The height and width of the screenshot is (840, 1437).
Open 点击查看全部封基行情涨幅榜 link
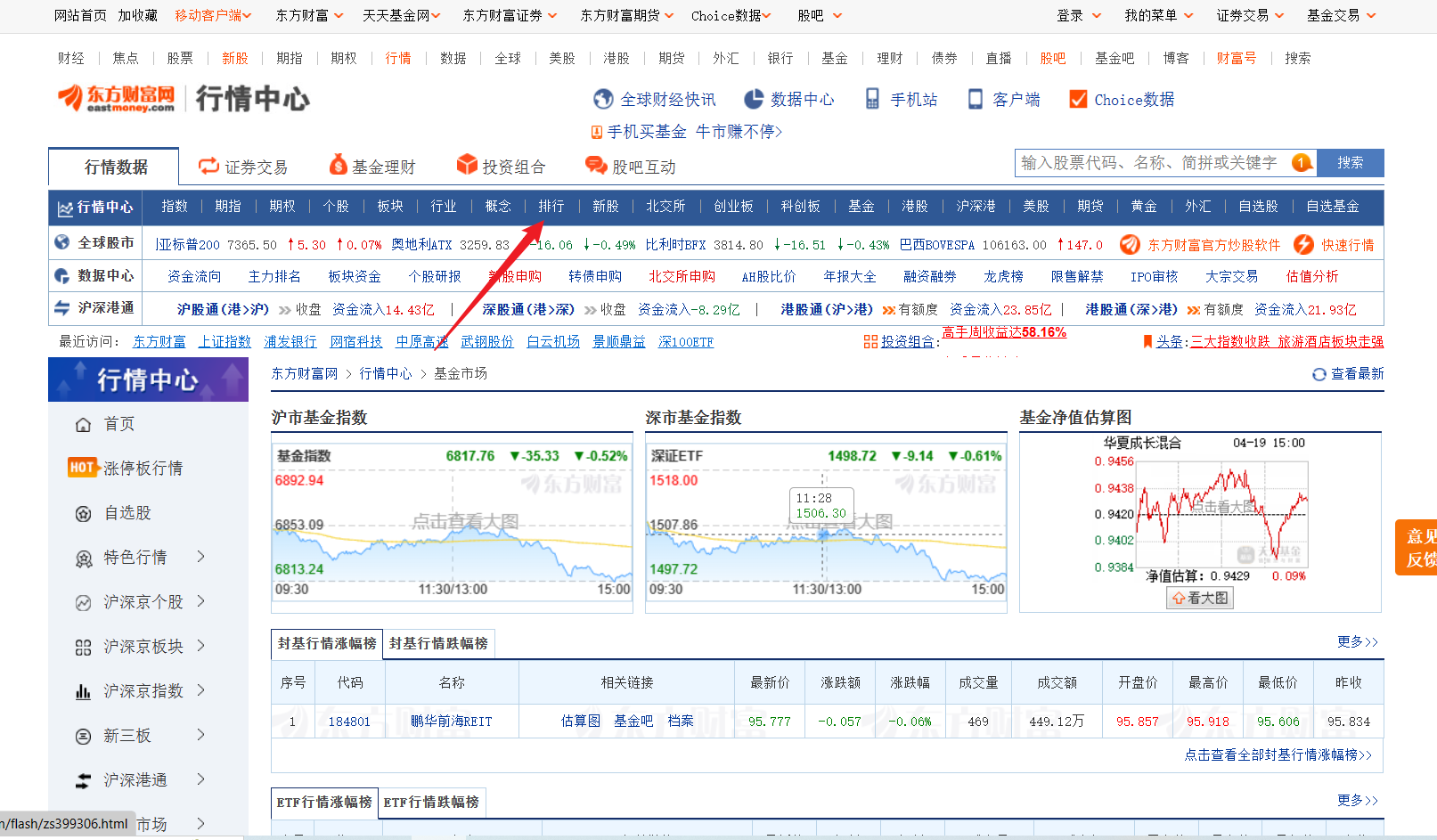[x=1278, y=754]
